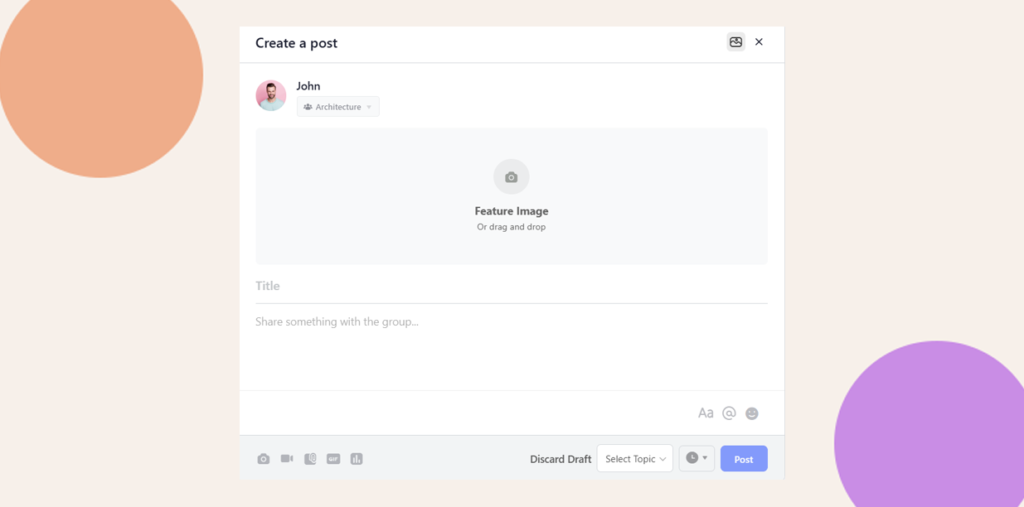This screenshot has height=507, width=1024.
Task: Close the Create a post dialog
Action: click(x=759, y=42)
